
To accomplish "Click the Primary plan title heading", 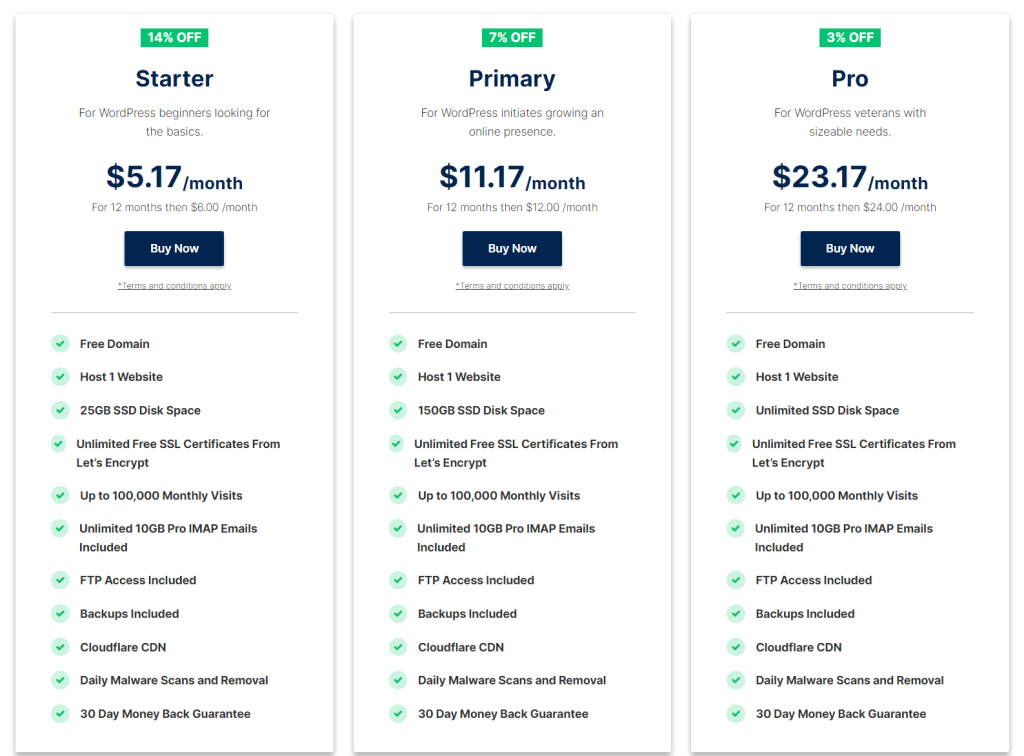I will 512,79.
